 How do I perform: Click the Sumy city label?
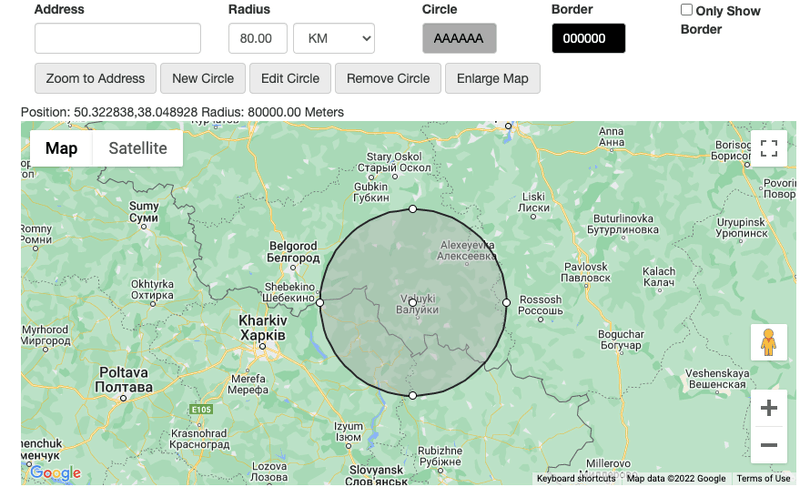[143, 212]
